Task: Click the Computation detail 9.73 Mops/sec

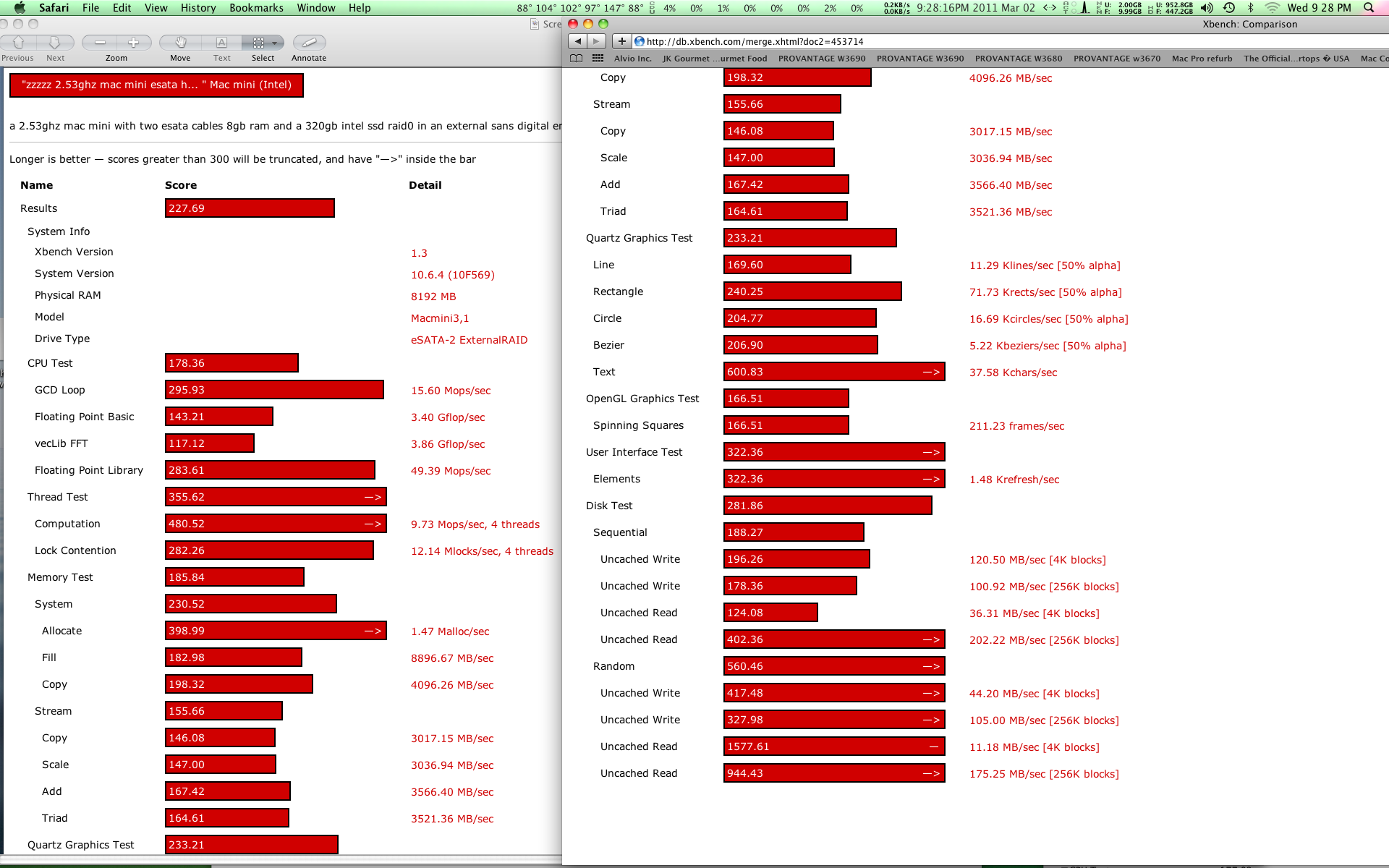Action: (475, 524)
